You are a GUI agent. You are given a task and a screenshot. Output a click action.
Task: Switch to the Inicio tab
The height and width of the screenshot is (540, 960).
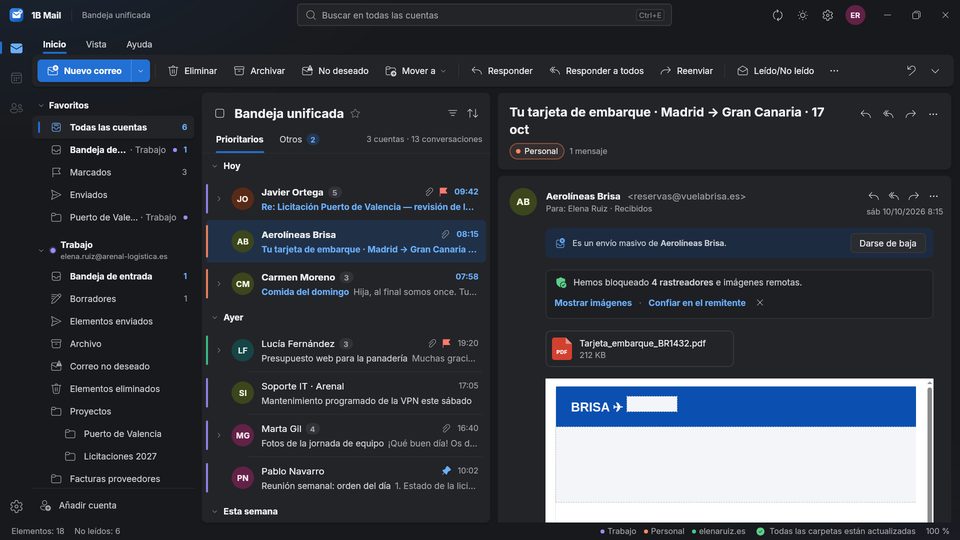tap(54, 45)
